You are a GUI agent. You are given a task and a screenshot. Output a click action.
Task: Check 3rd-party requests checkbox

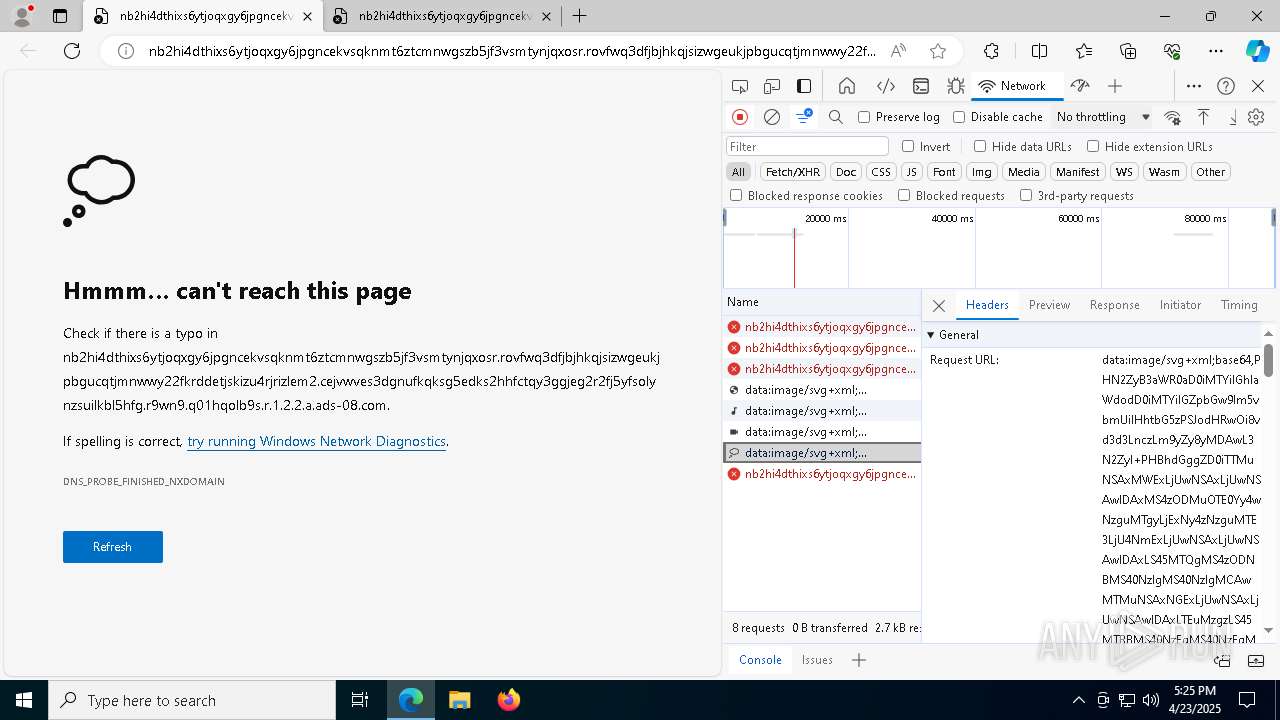(x=1026, y=196)
